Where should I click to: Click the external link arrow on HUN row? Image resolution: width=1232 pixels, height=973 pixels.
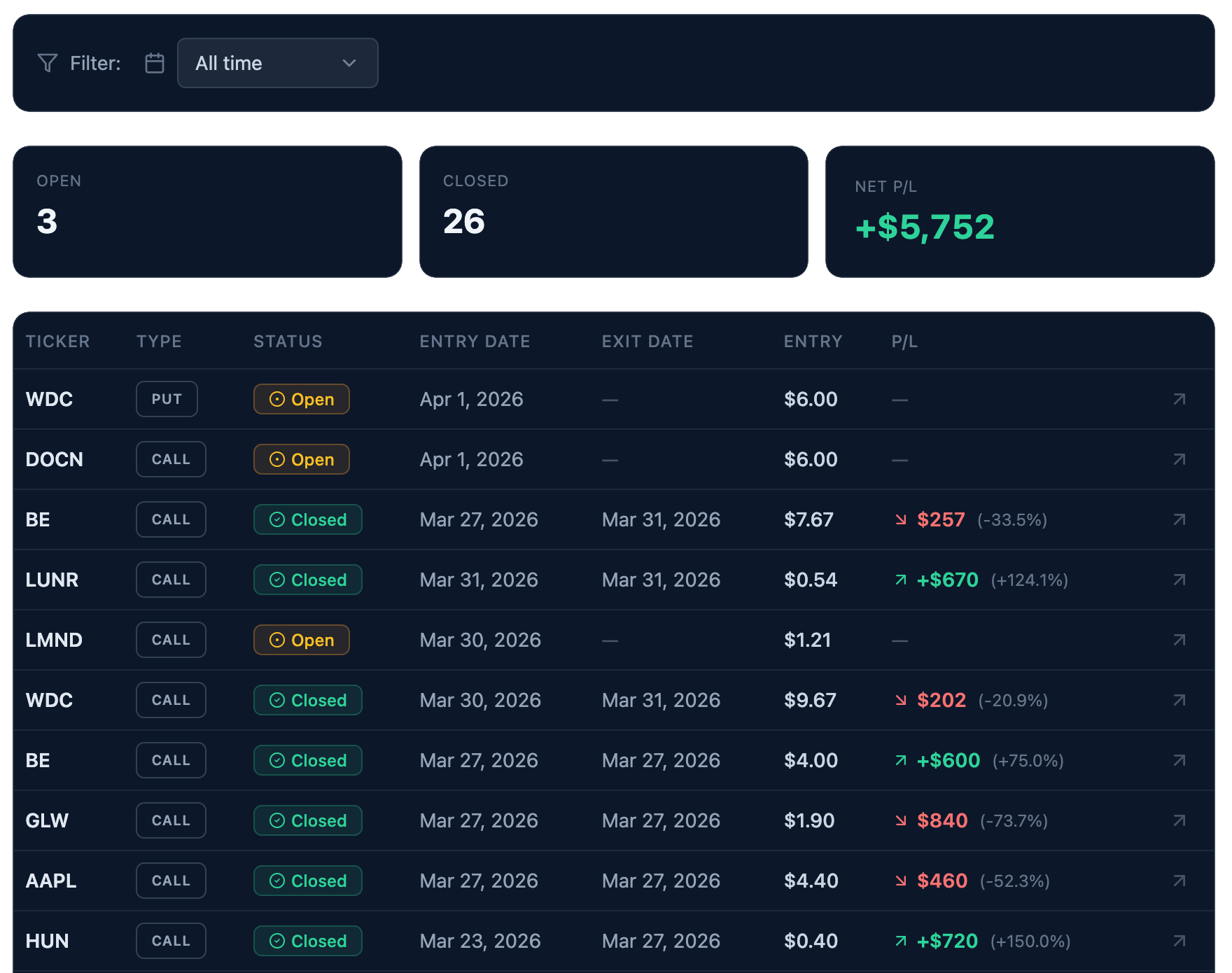[1179, 941]
